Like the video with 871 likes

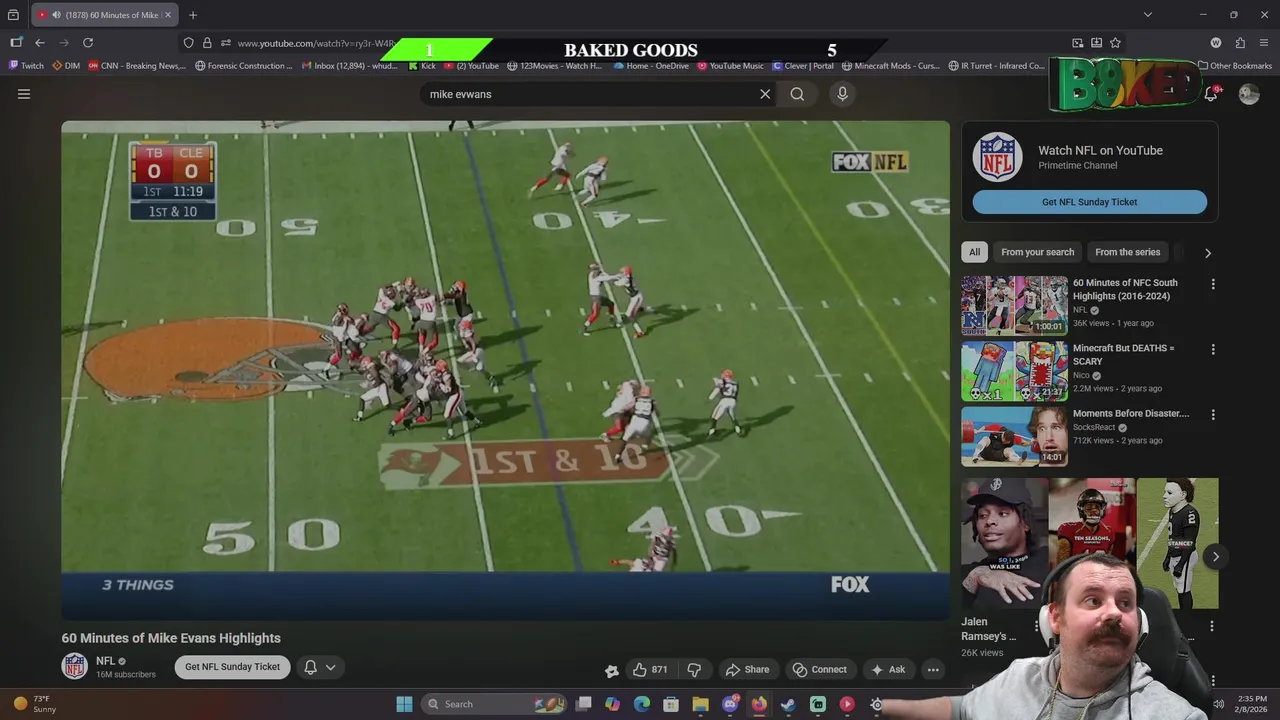(x=650, y=670)
